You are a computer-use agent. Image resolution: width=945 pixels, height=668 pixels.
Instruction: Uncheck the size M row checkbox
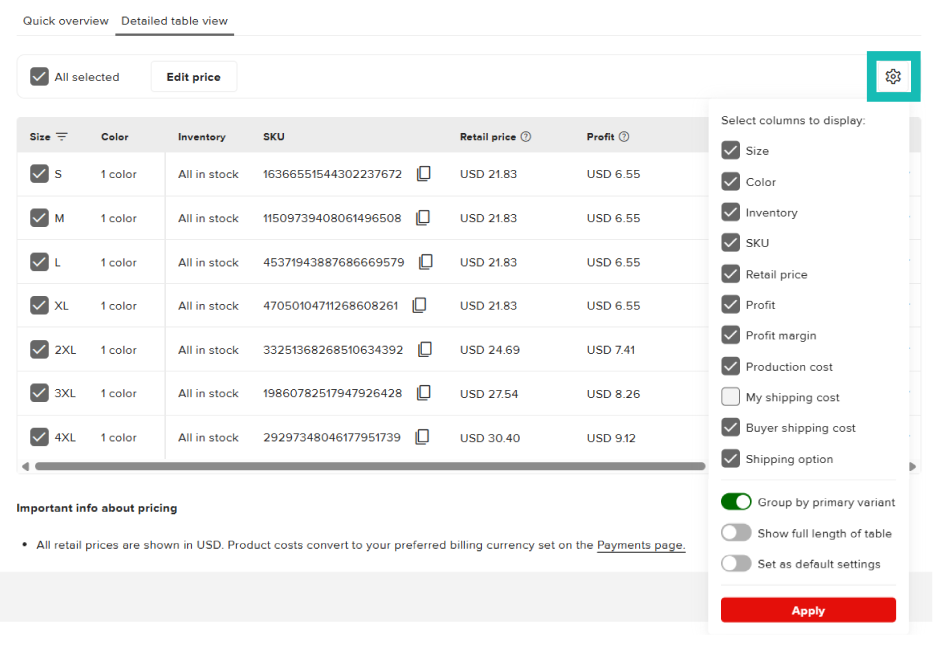pos(39,218)
